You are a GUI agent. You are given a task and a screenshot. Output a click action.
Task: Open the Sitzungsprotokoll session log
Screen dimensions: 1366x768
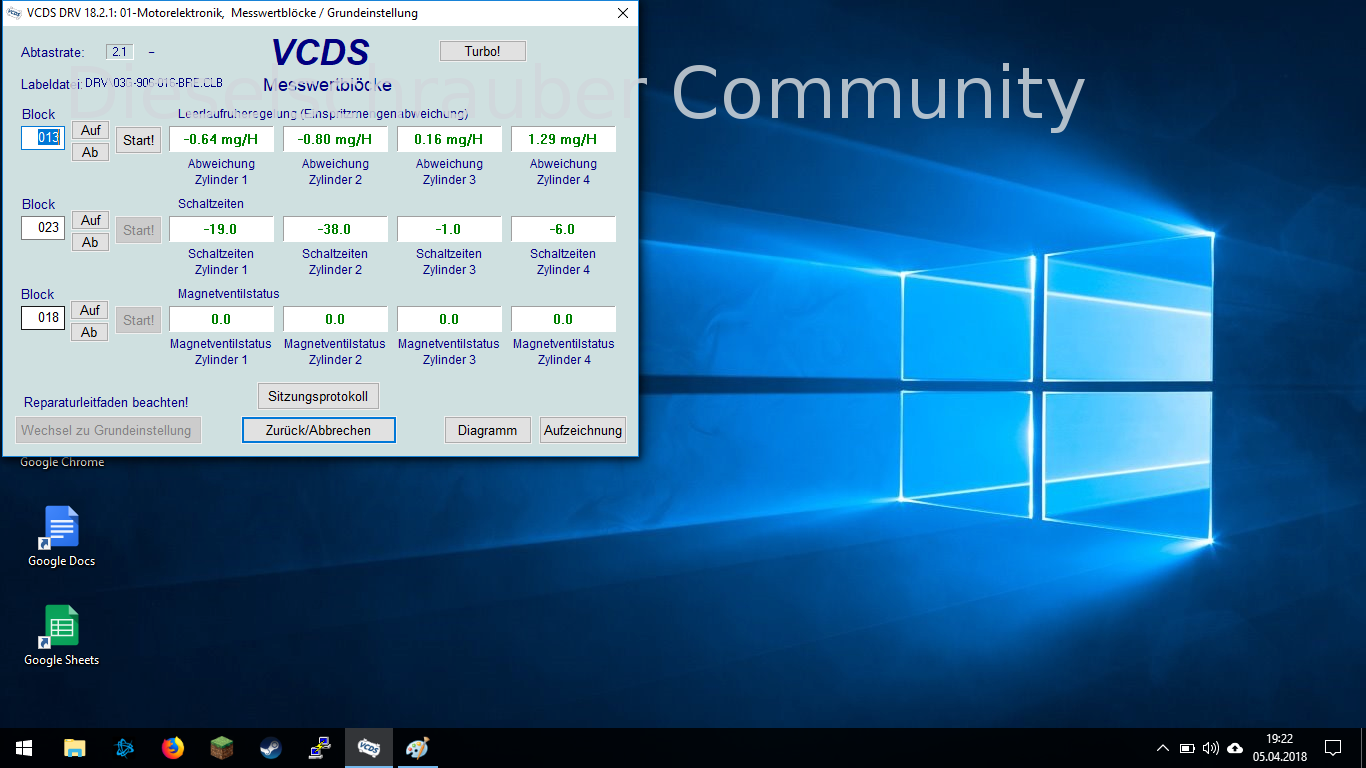click(x=318, y=396)
